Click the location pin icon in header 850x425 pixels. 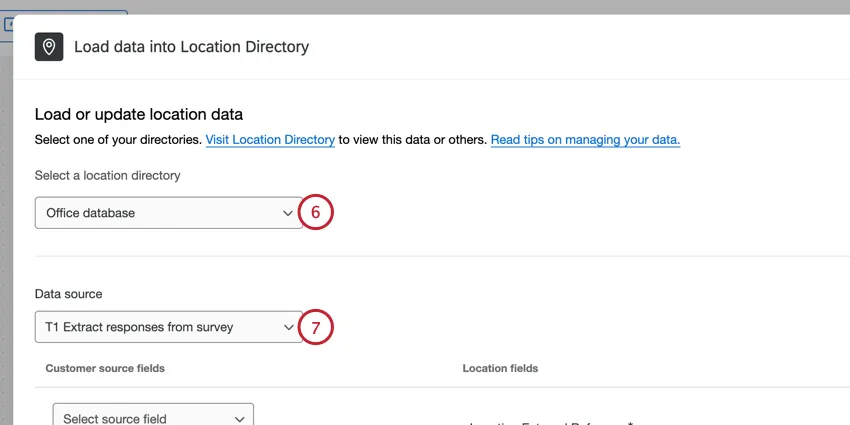point(49,47)
